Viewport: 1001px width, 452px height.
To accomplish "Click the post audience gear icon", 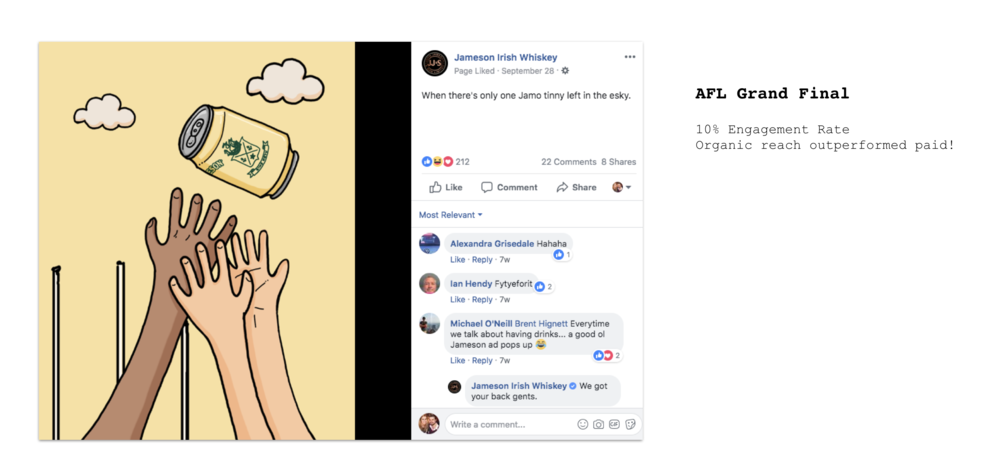I will [x=565, y=71].
